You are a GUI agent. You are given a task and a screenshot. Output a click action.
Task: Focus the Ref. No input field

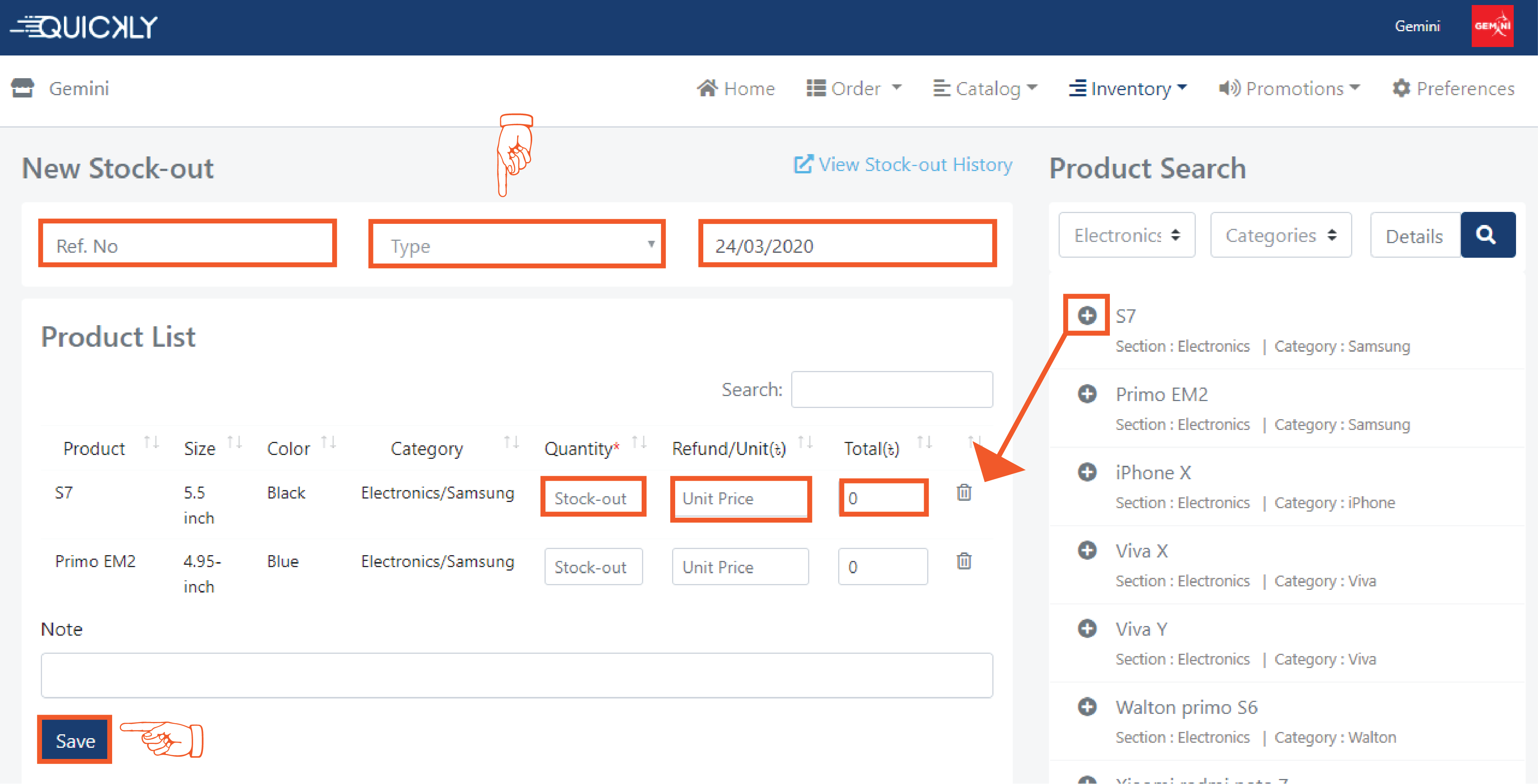187,245
